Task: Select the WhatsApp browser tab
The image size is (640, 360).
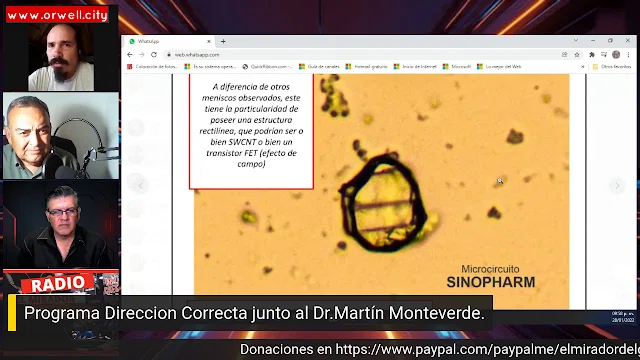Action: click(169, 41)
